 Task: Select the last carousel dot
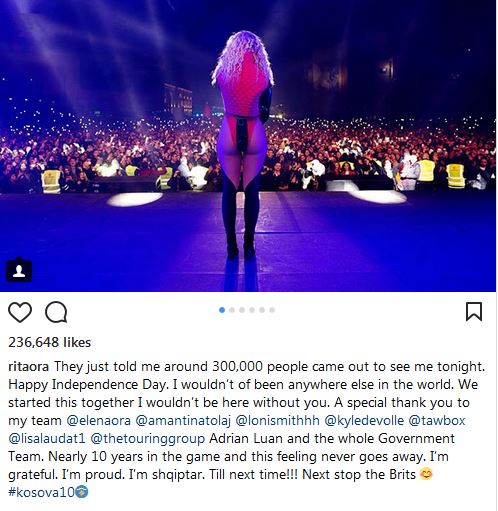[x=272, y=310]
